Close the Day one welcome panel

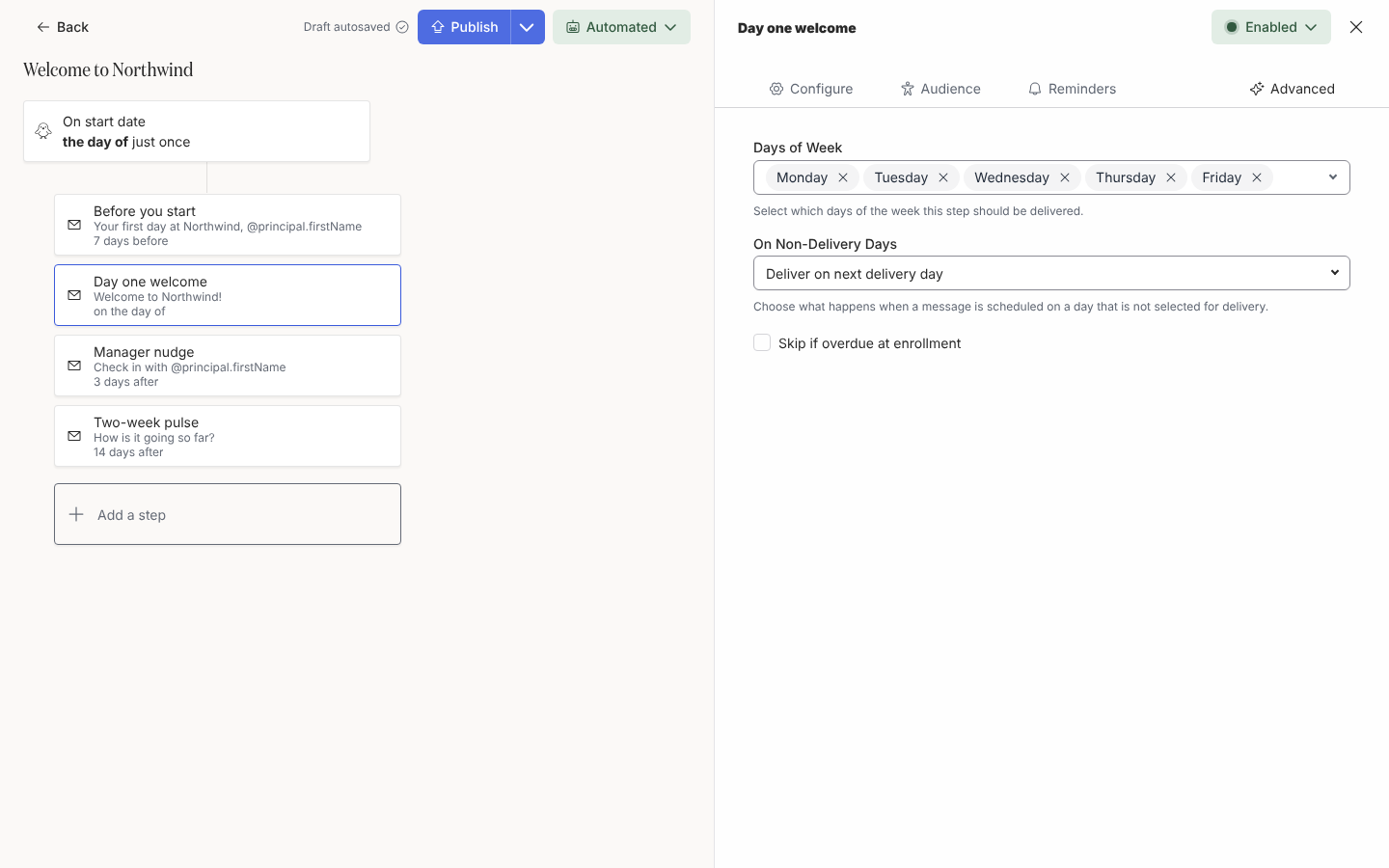[x=1356, y=27]
